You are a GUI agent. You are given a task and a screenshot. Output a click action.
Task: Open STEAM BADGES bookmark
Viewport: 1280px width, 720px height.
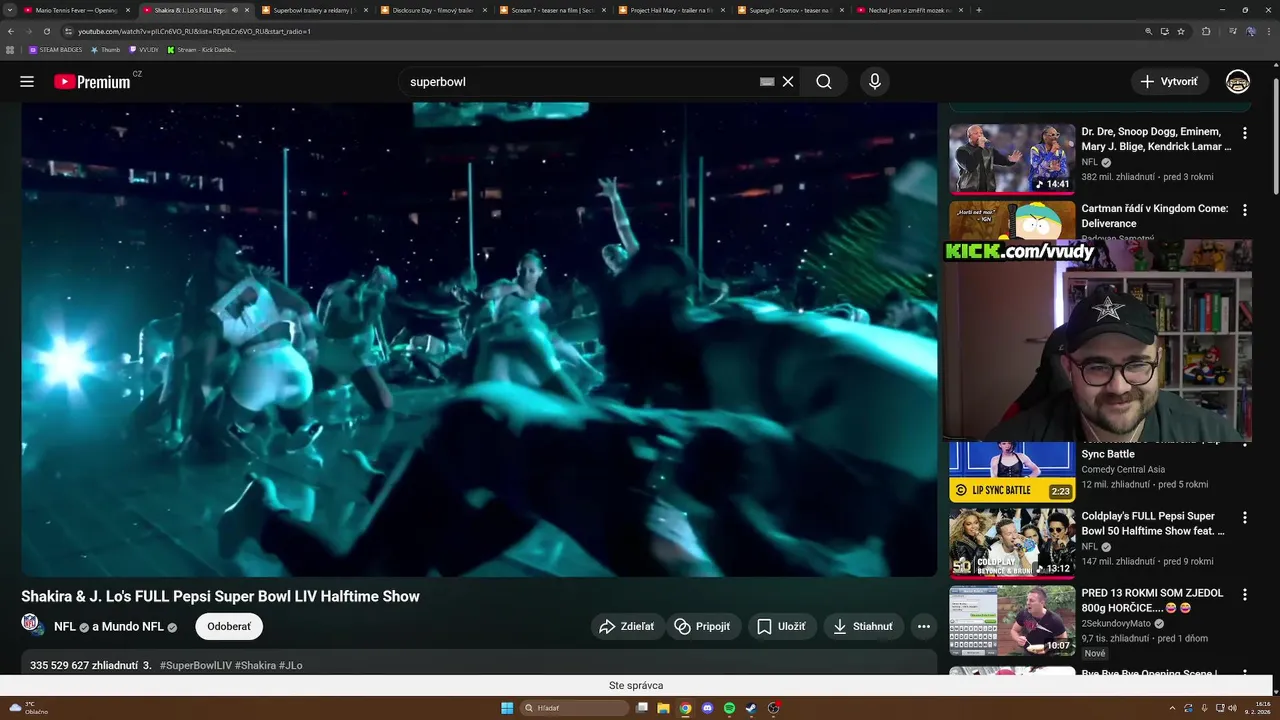56,49
